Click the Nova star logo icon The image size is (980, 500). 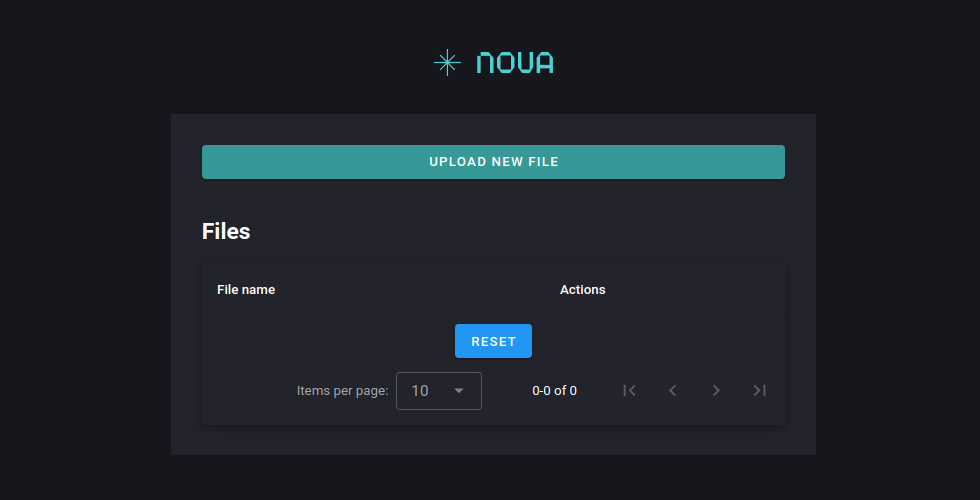point(448,62)
